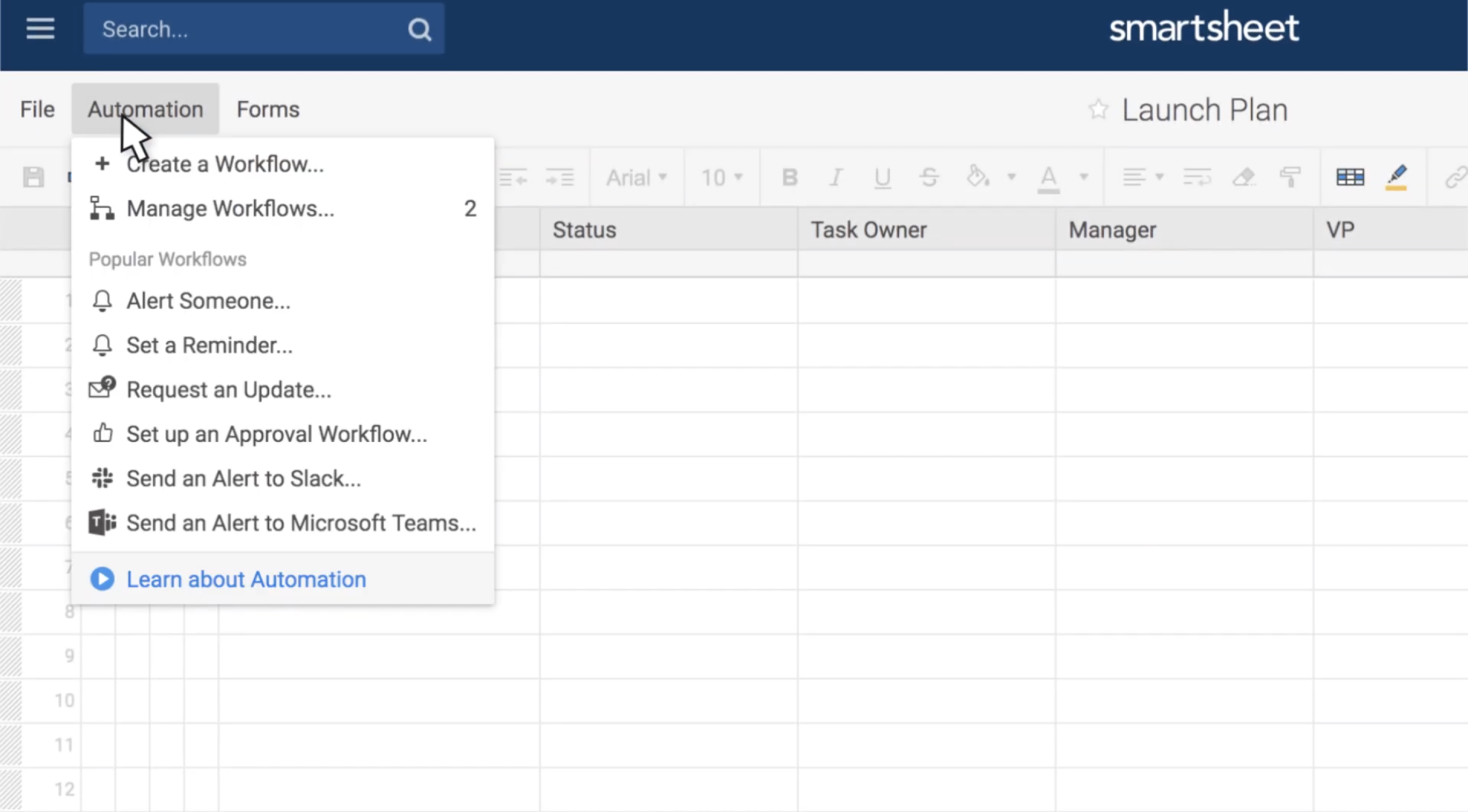Apply strikethrough formatting
This screenshot has height=812, width=1468.
coord(928,177)
